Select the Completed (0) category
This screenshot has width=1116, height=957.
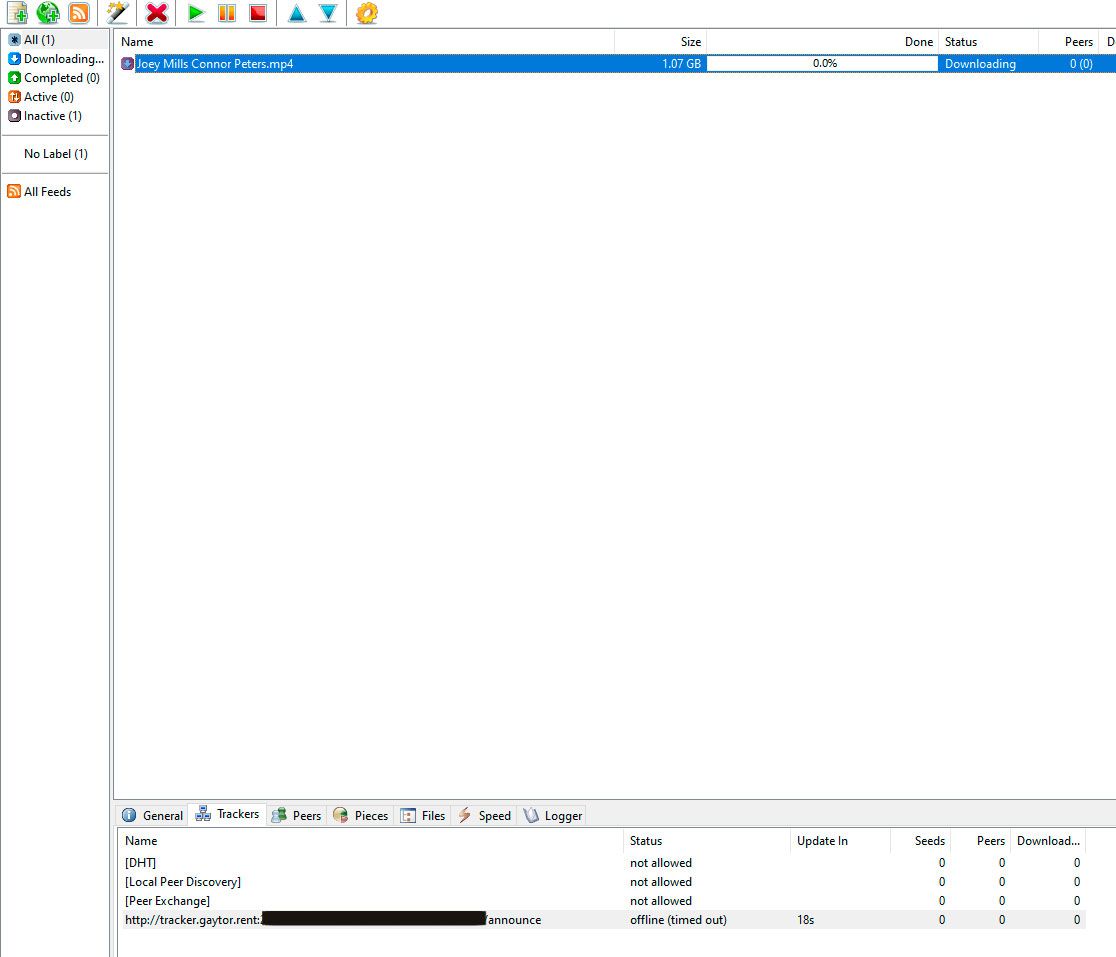tap(56, 78)
